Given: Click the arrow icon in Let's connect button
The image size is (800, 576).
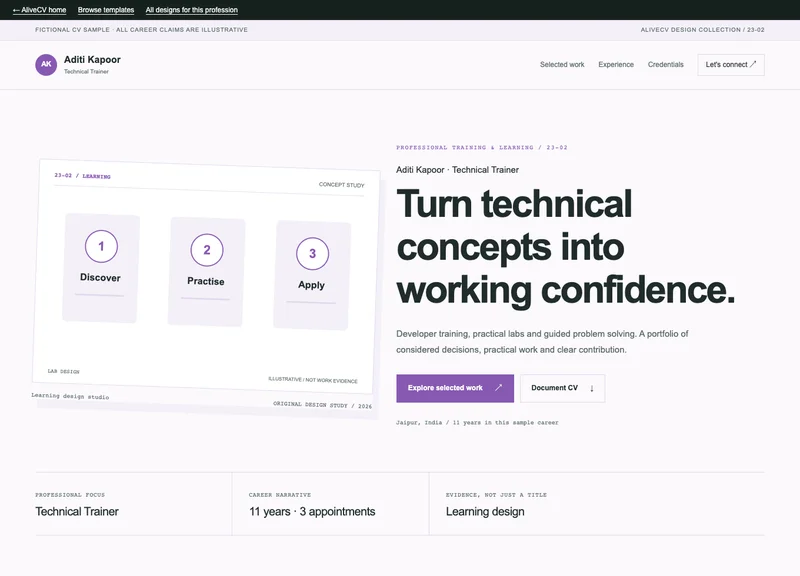Looking at the screenshot, I should tap(753, 64).
